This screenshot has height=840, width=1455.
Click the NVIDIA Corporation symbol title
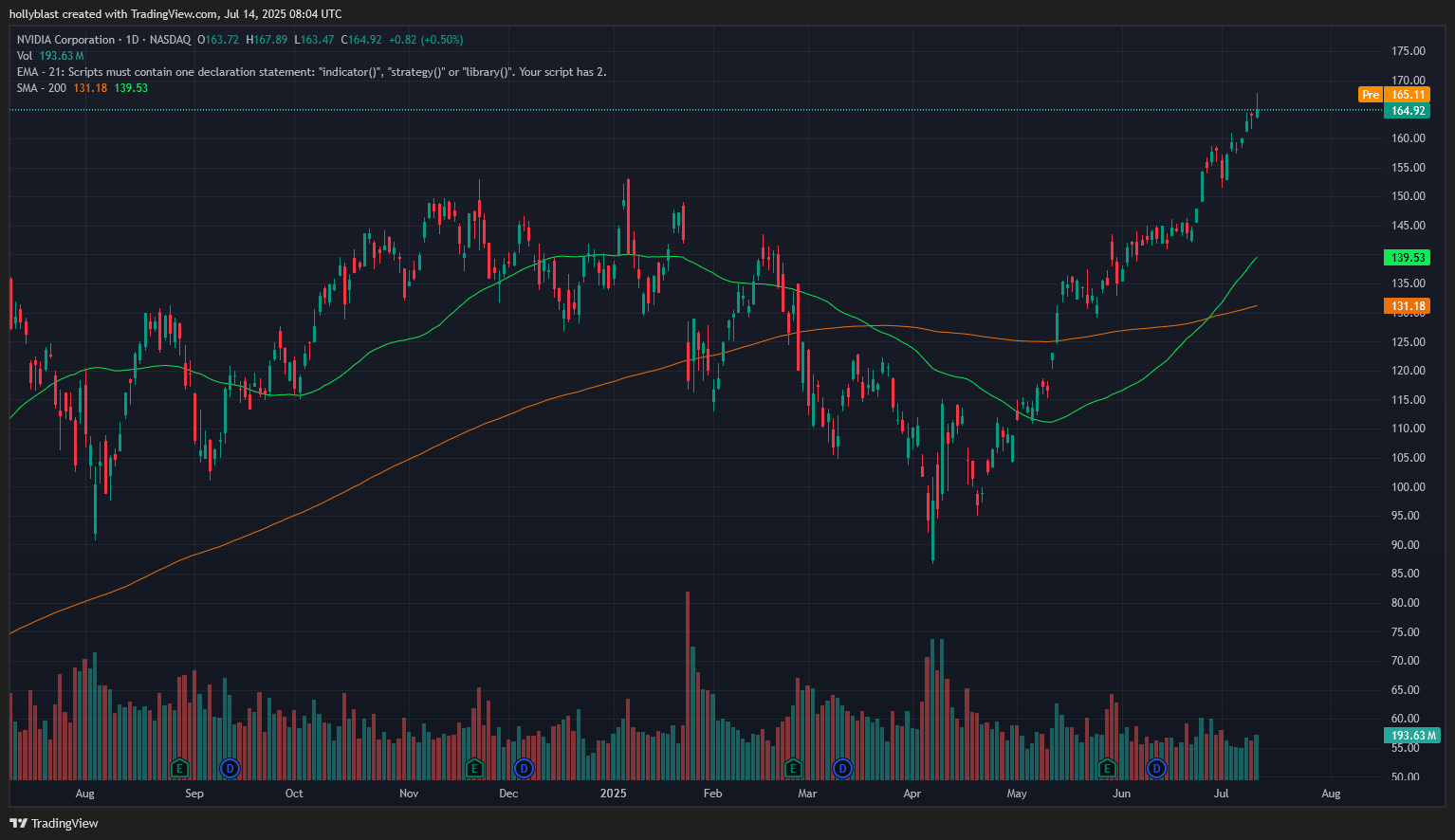[65, 40]
